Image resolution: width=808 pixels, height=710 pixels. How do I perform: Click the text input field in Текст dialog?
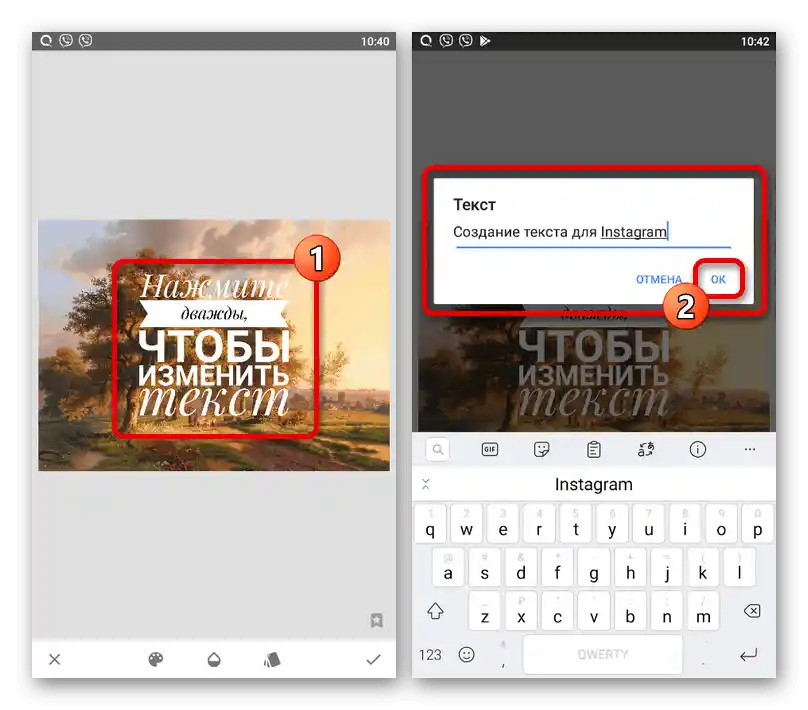593,232
